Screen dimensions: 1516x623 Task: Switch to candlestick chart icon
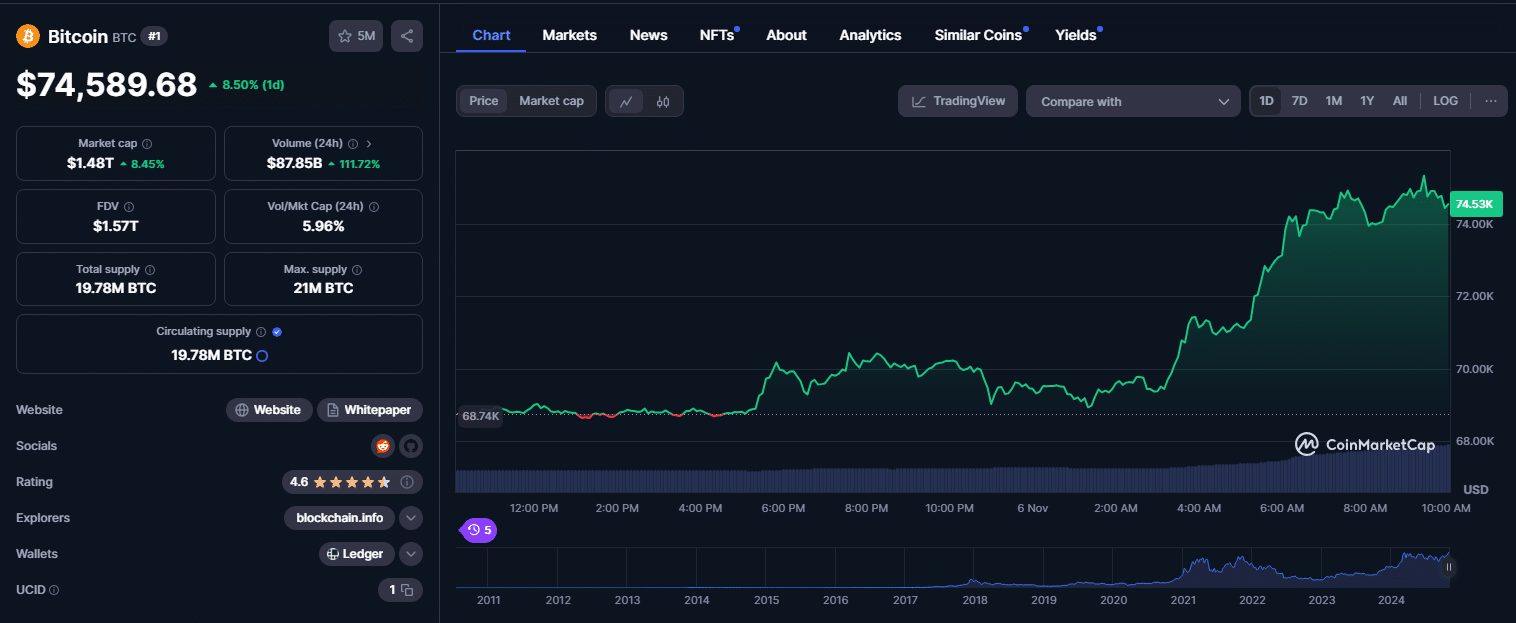click(663, 101)
